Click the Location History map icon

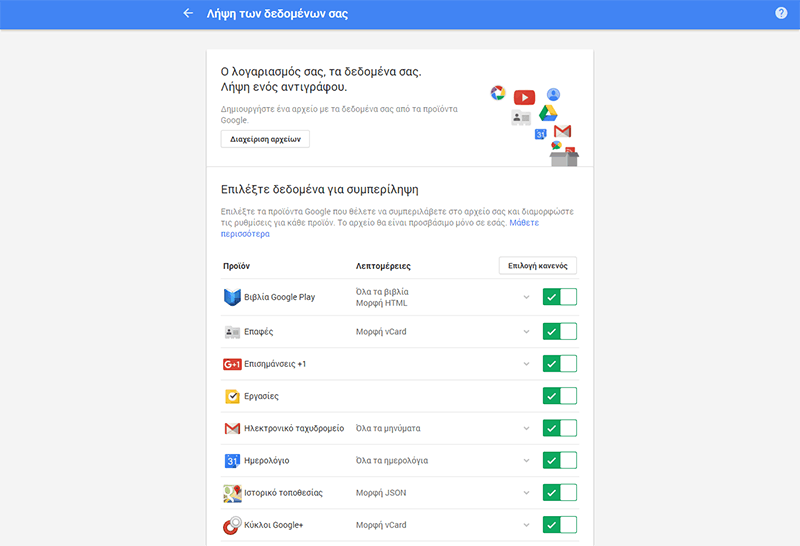click(232, 493)
